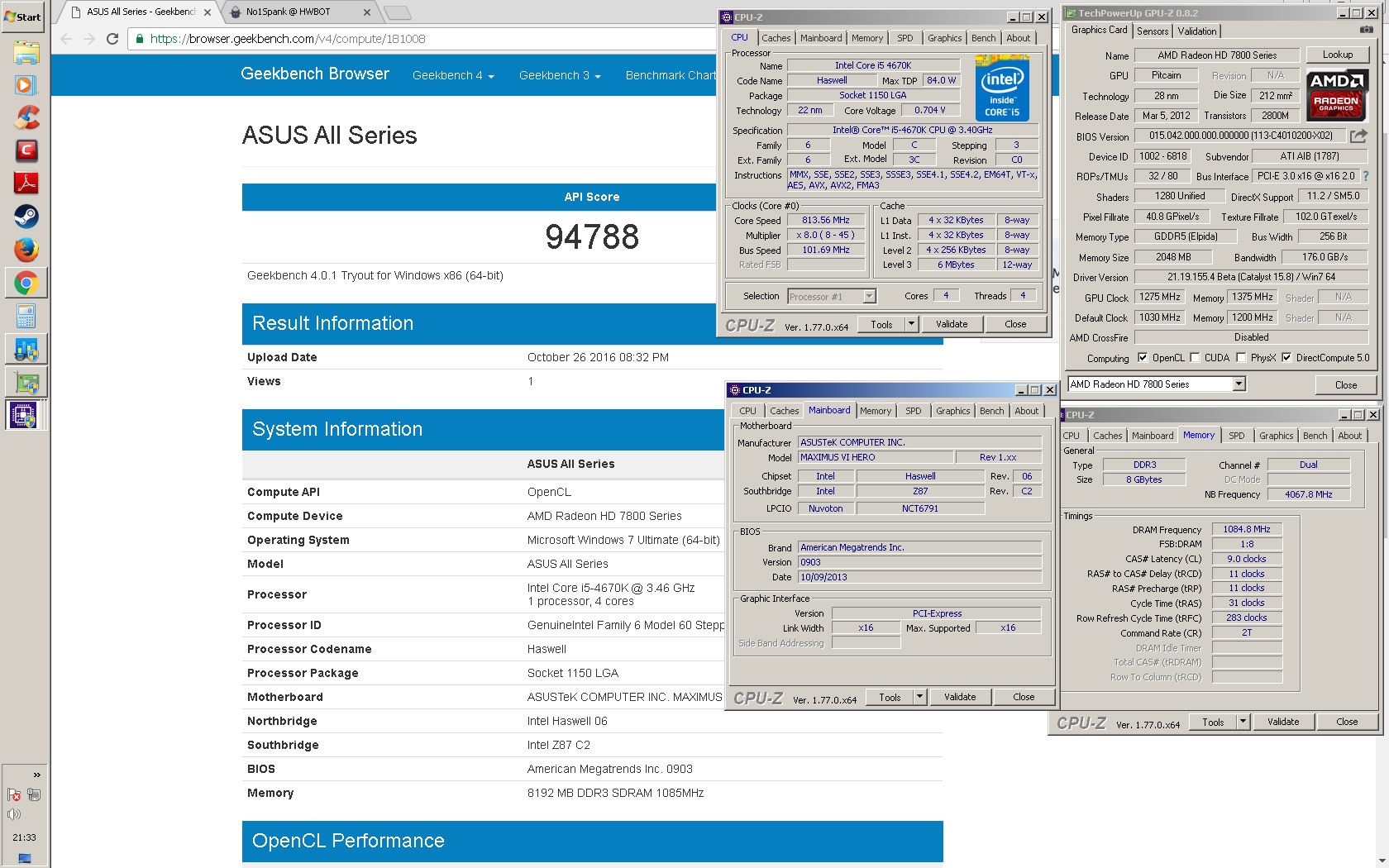Click the API score value 94788
This screenshot has width=1389, height=868.
click(x=592, y=237)
